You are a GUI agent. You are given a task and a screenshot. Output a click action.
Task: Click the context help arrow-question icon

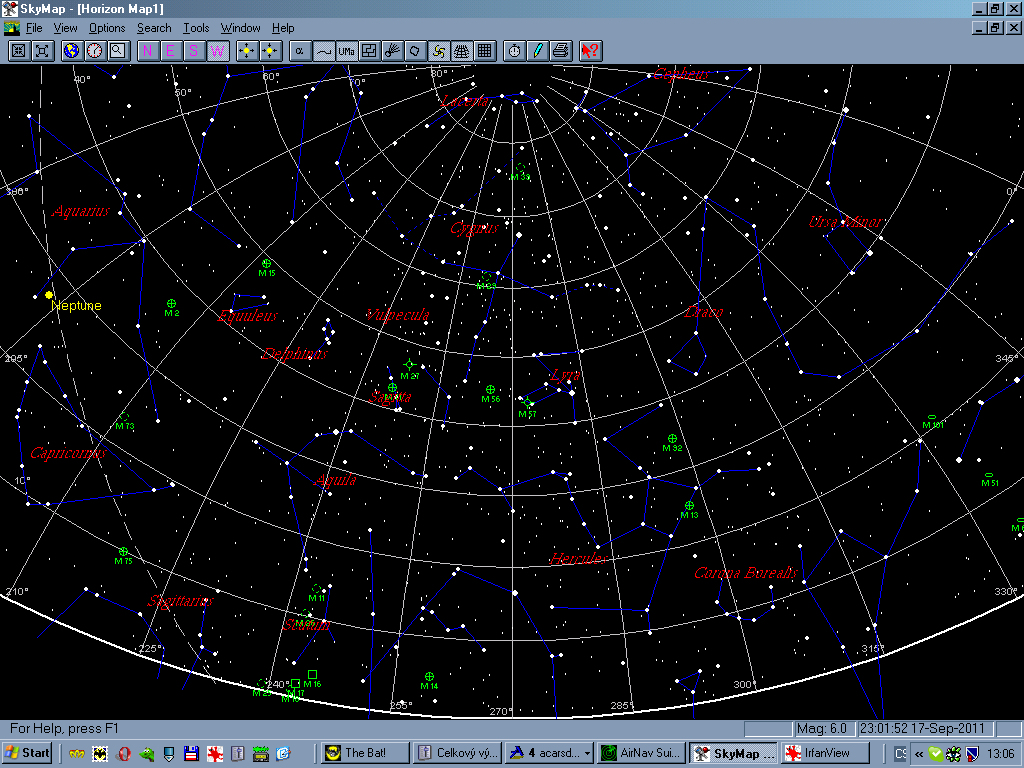pos(590,51)
